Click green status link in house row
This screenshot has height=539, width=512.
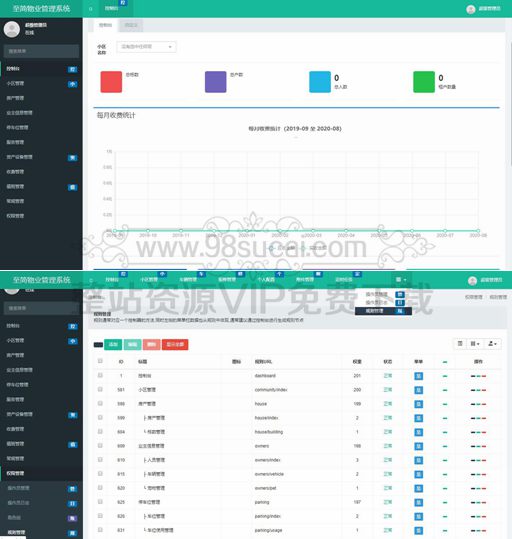388,404
